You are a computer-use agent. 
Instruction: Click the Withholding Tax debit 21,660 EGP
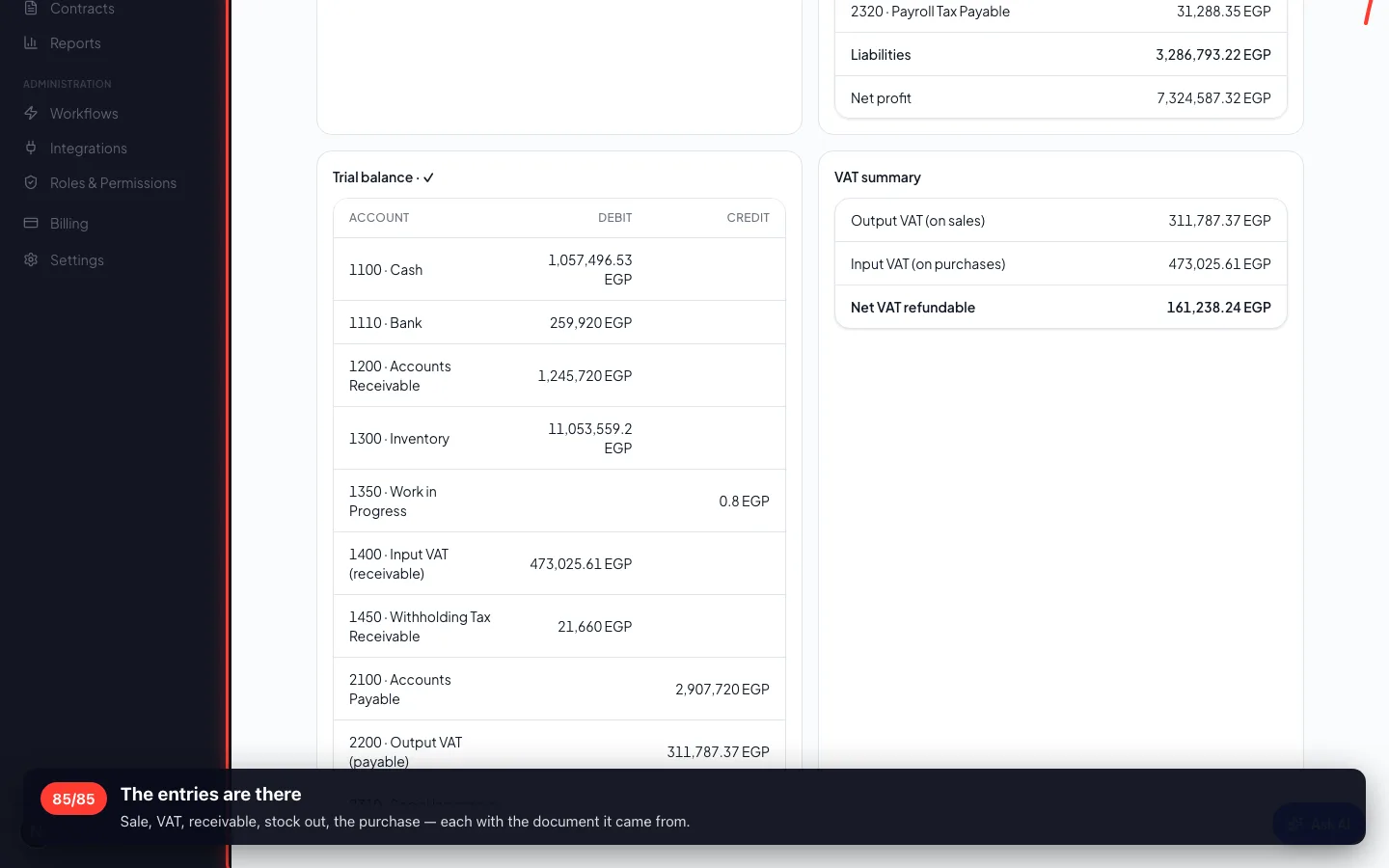(594, 627)
